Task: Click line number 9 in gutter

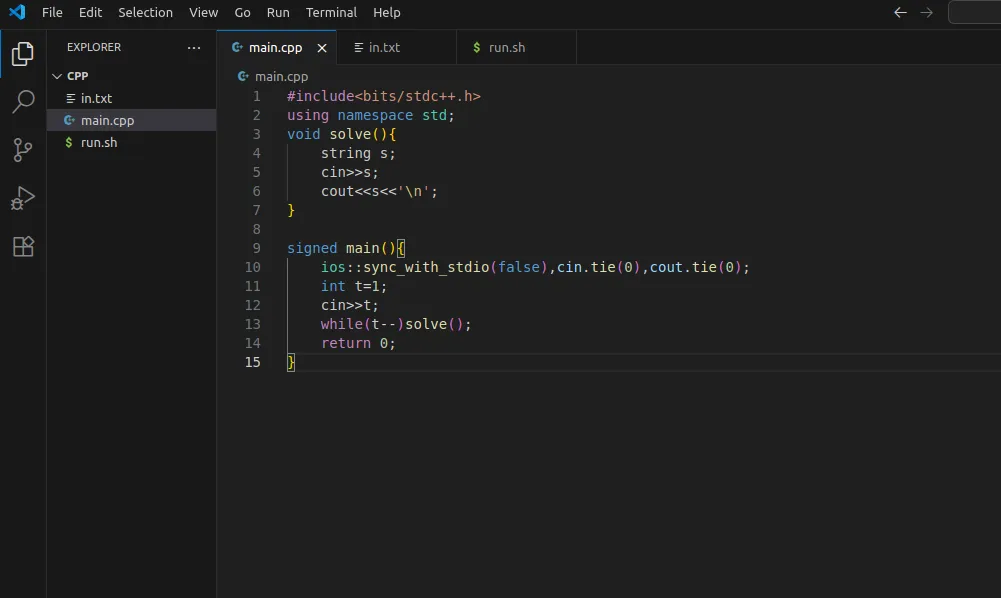Action: 257,248
